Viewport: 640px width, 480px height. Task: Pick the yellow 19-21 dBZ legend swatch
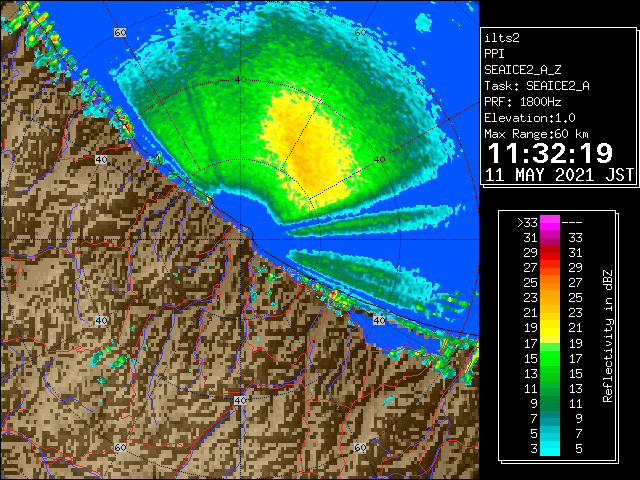550,328
